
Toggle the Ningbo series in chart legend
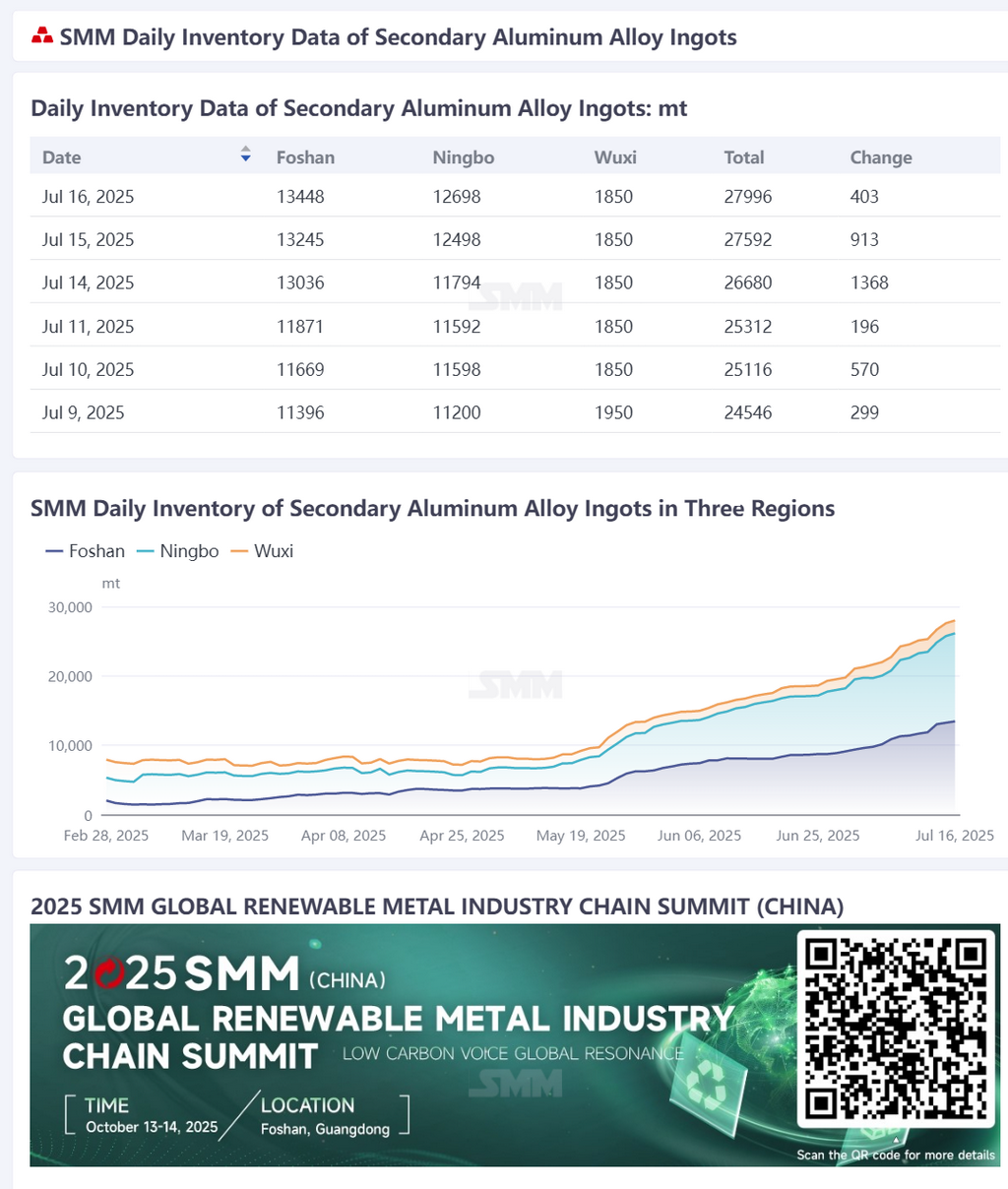(177, 551)
